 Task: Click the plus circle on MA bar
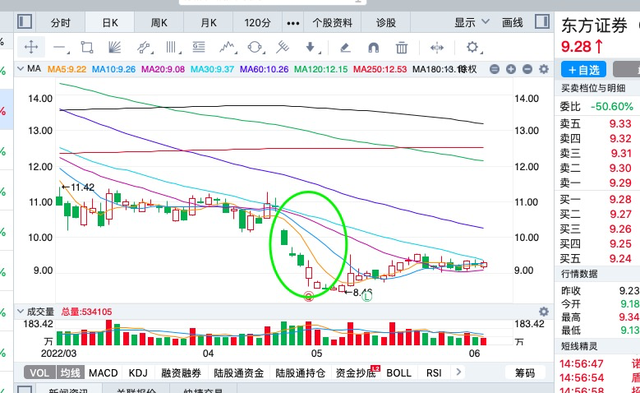click(x=511, y=69)
